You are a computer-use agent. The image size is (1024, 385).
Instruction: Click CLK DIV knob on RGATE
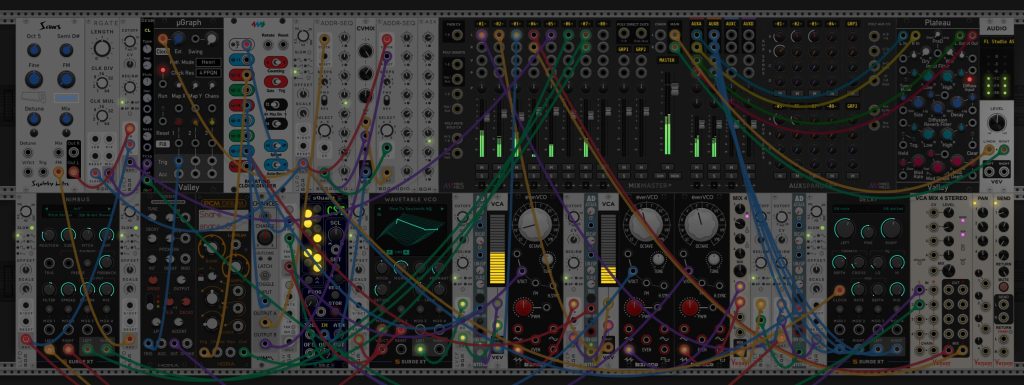pyautogui.click(x=102, y=83)
